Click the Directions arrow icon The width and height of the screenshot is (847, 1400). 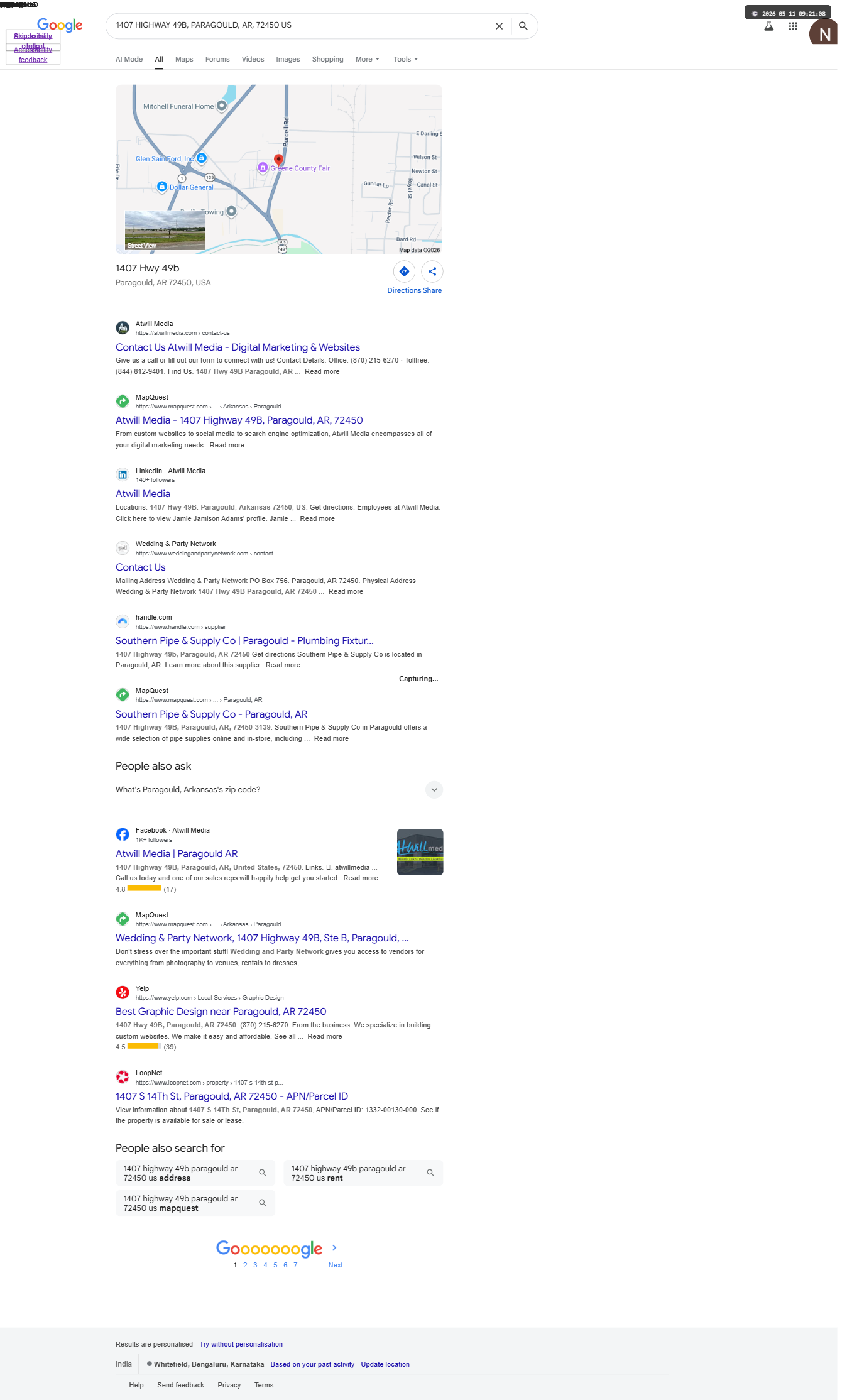[404, 271]
